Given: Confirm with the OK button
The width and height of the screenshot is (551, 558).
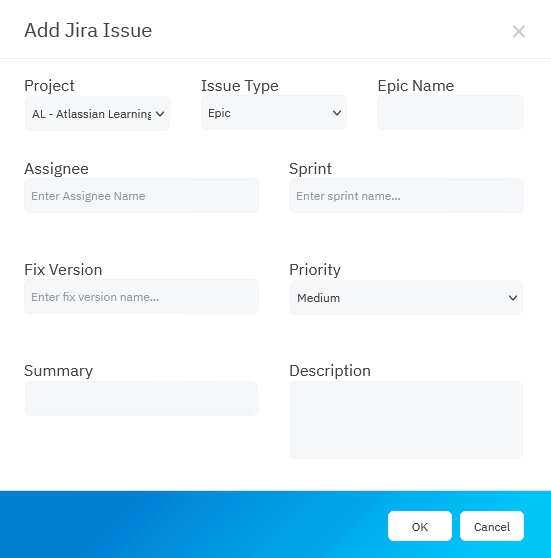Looking at the screenshot, I should tap(420, 526).
